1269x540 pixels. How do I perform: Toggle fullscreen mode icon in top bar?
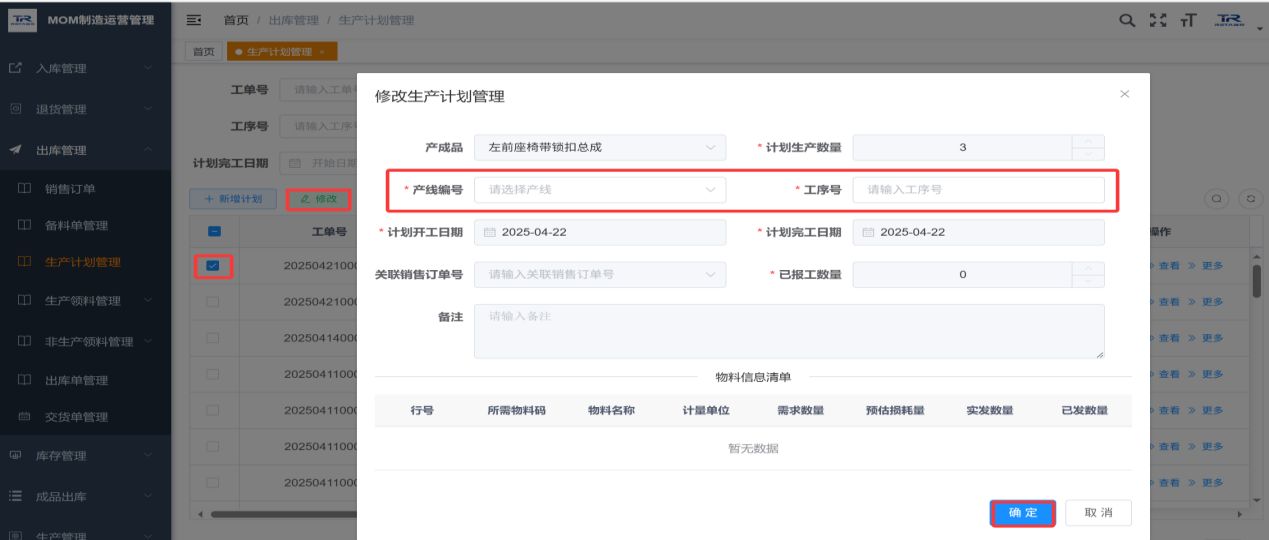pyautogui.click(x=1158, y=20)
